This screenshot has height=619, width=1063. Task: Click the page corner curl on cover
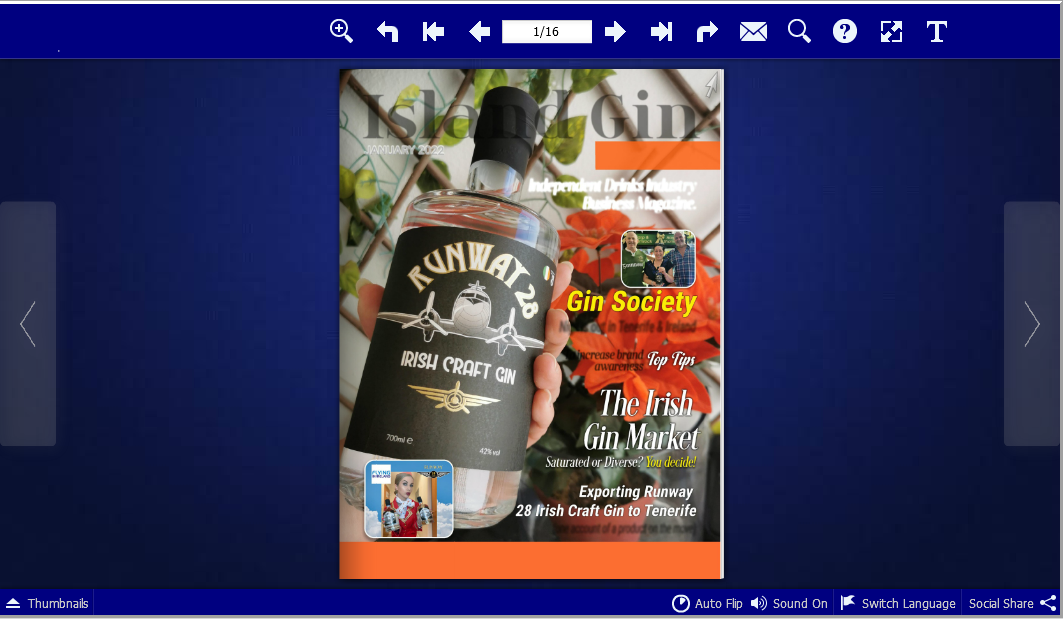pos(710,85)
